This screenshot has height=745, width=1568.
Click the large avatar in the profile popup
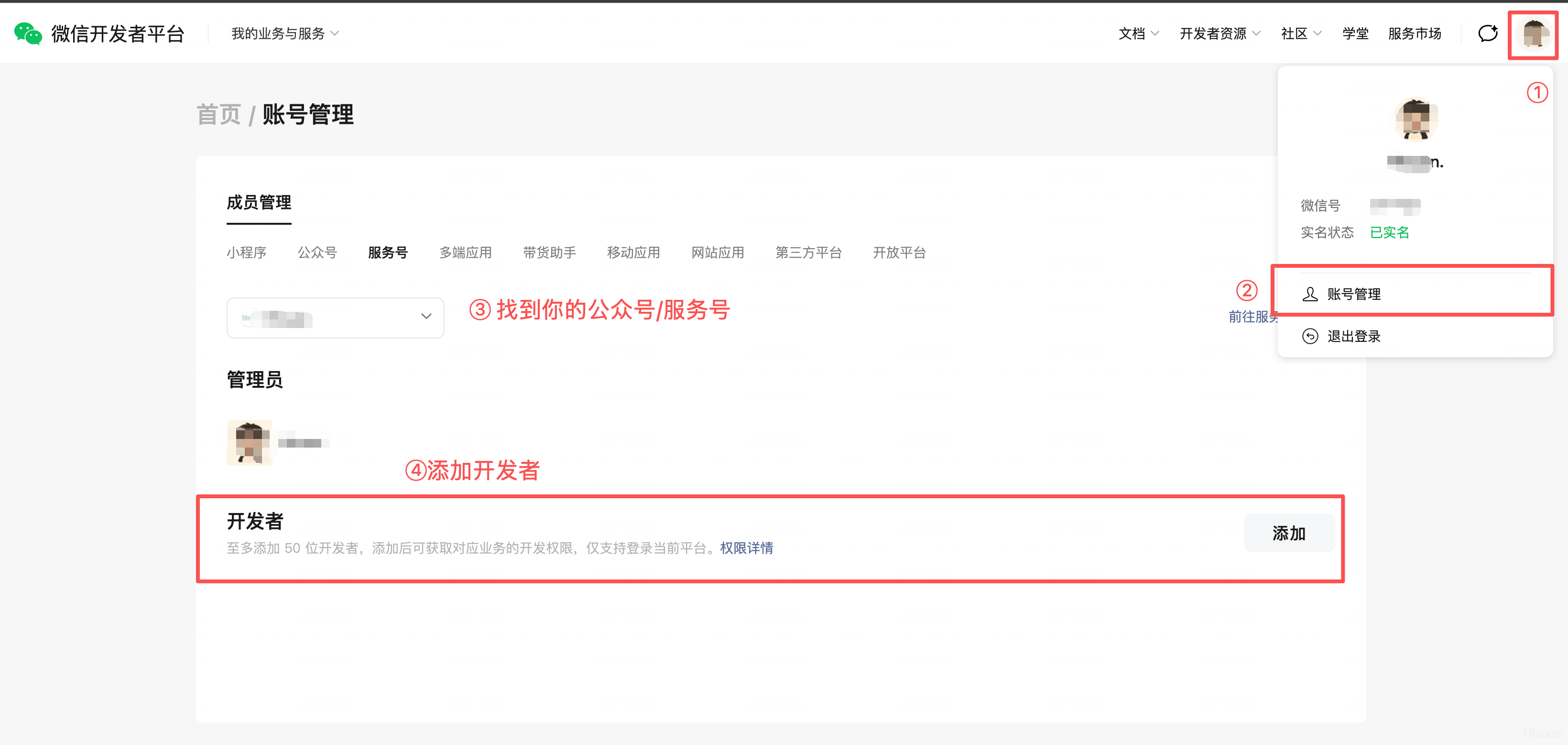1416,119
